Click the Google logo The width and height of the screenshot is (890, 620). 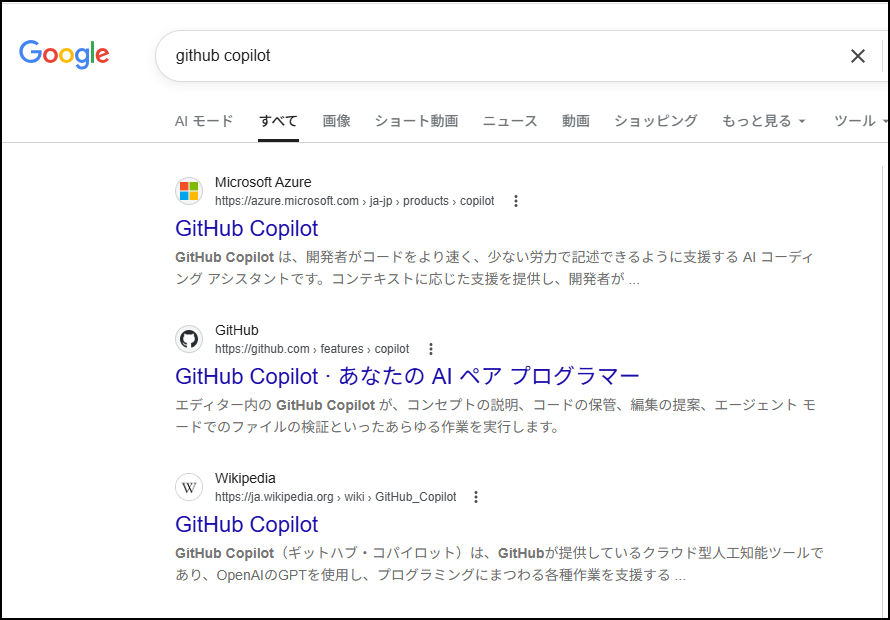pyautogui.click(x=64, y=55)
